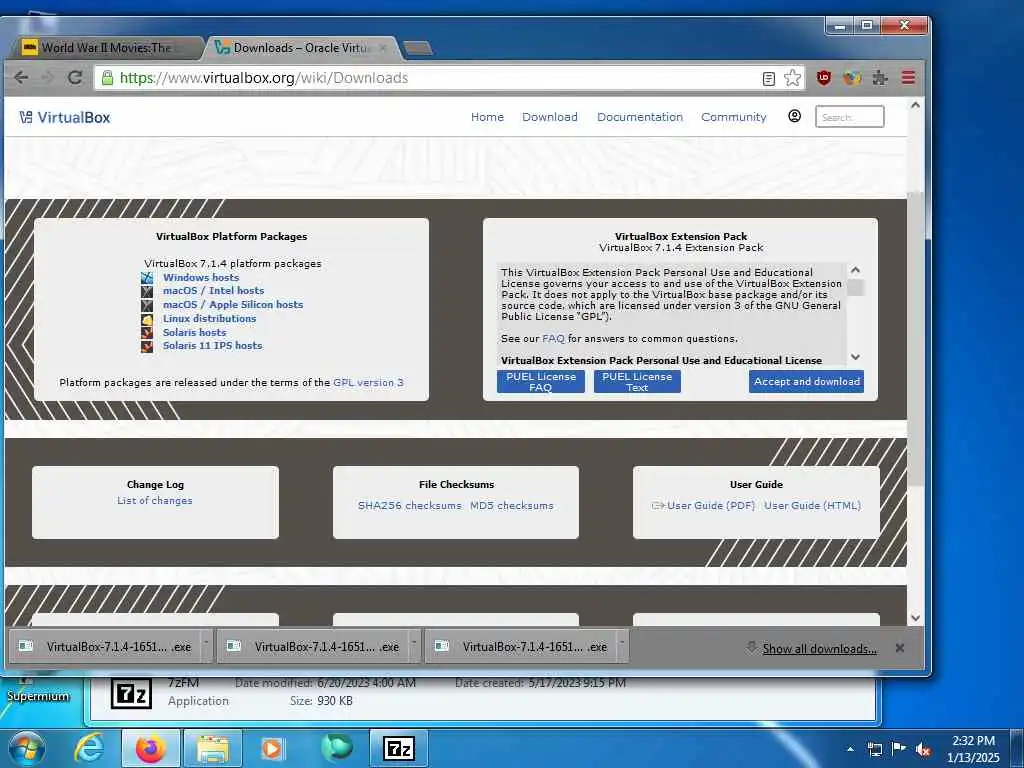
Task: Open the extensions puzzle piece icon
Action: (x=880, y=78)
